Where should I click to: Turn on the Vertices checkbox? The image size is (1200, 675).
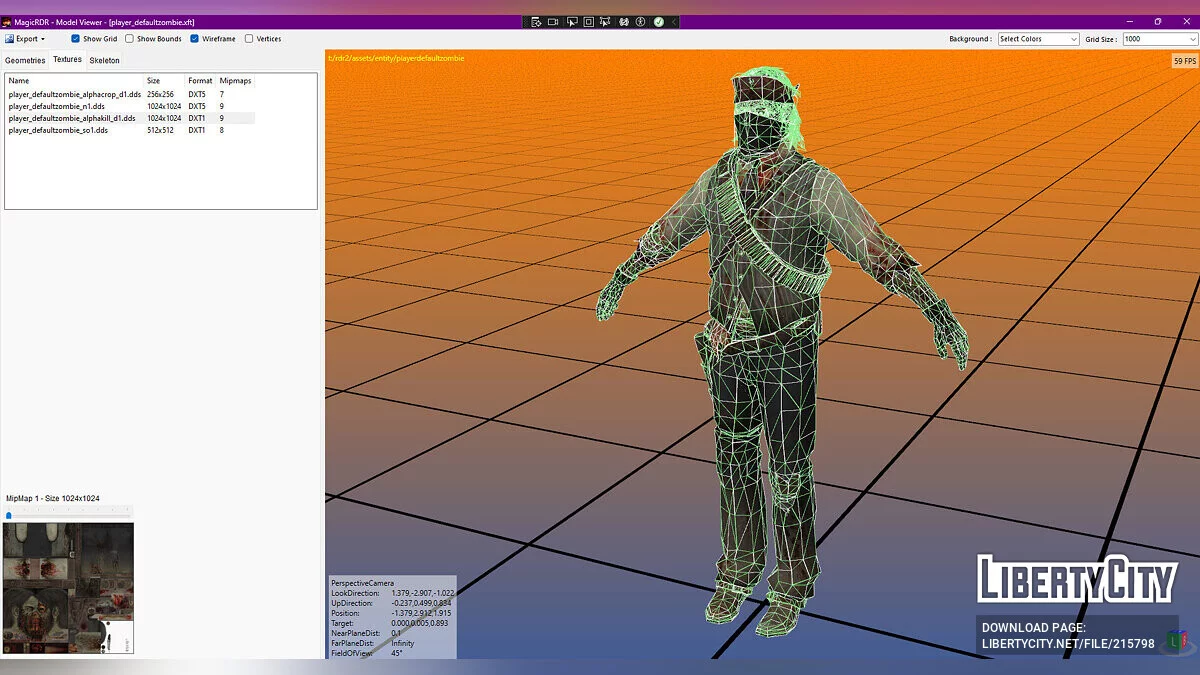coord(249,39)
